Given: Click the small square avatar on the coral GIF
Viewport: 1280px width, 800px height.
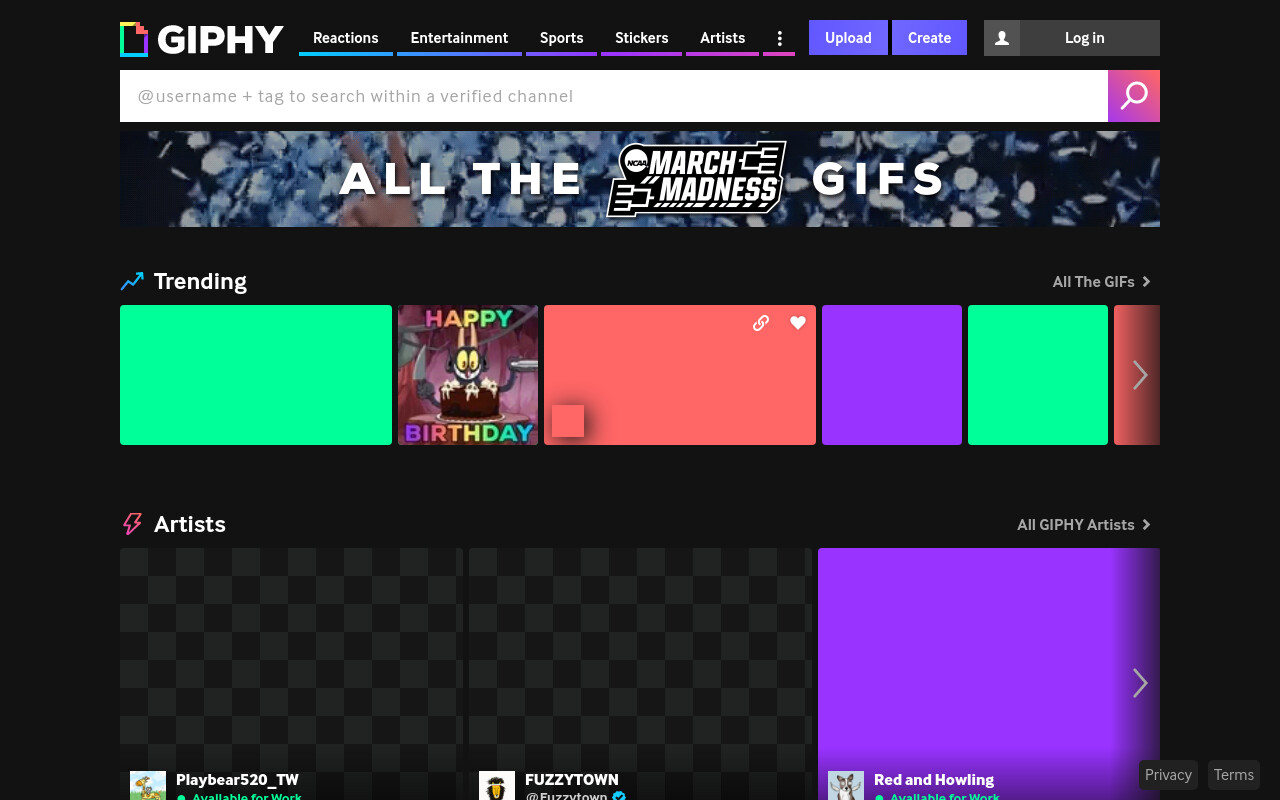Looking at the screenshot, I should (x=568, y=421).
